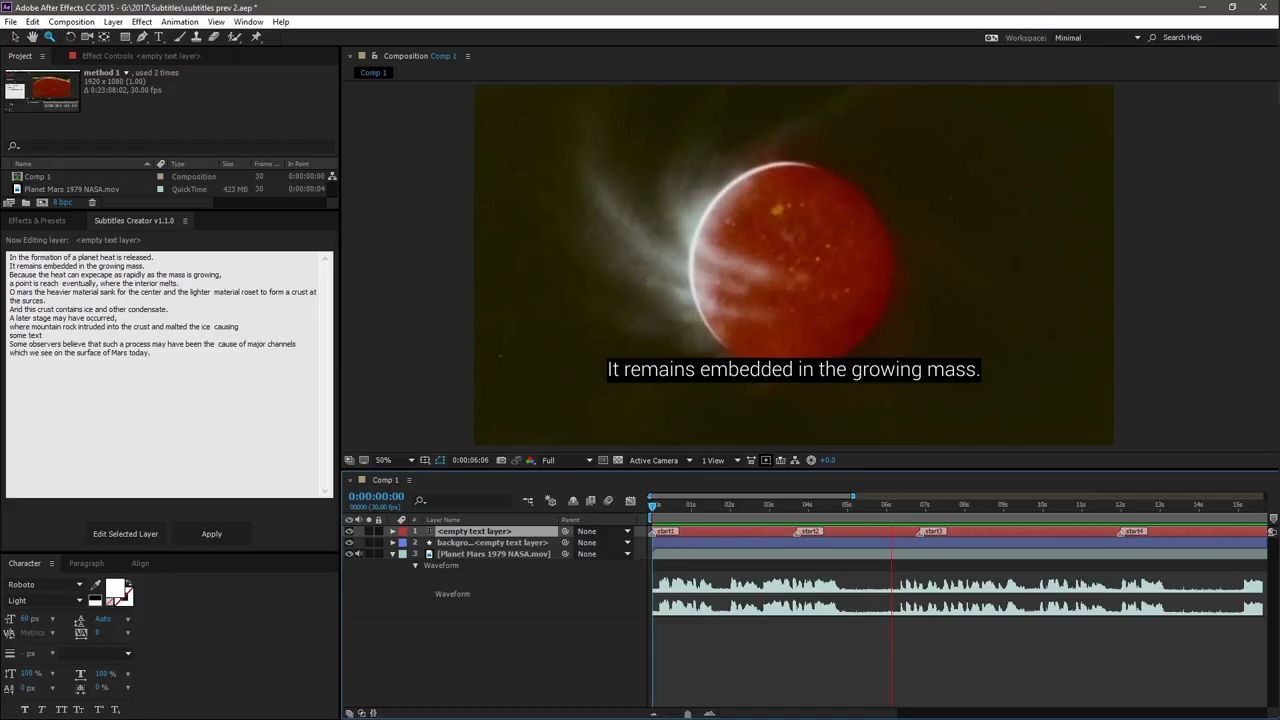Open the Effect menu

click(141, 21)
